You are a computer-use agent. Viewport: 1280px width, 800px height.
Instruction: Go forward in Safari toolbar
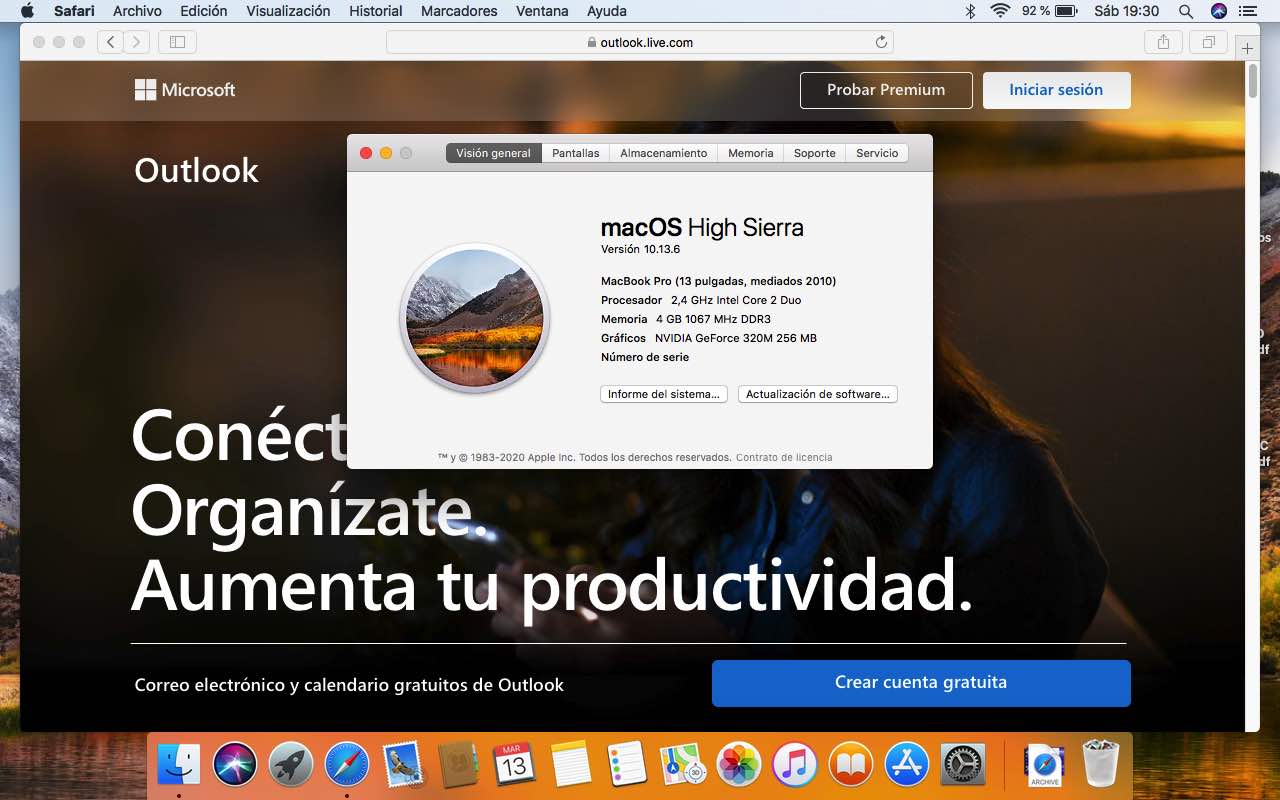click(x=136, y=42)
